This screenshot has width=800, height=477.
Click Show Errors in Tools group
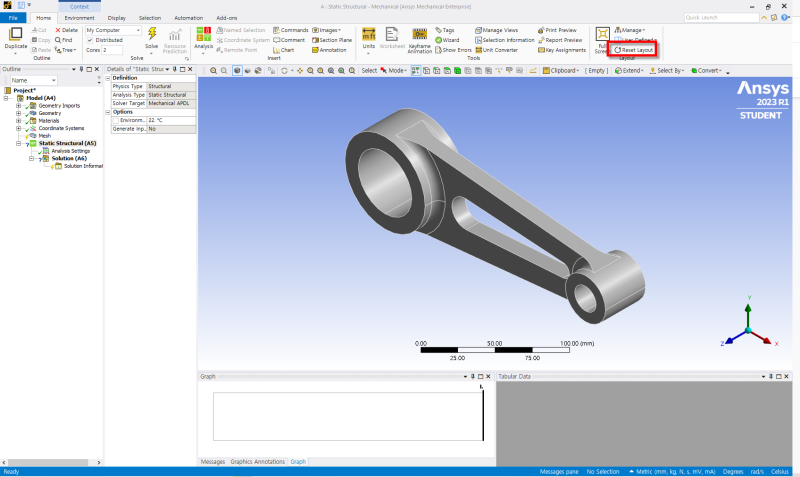(453, 50)
